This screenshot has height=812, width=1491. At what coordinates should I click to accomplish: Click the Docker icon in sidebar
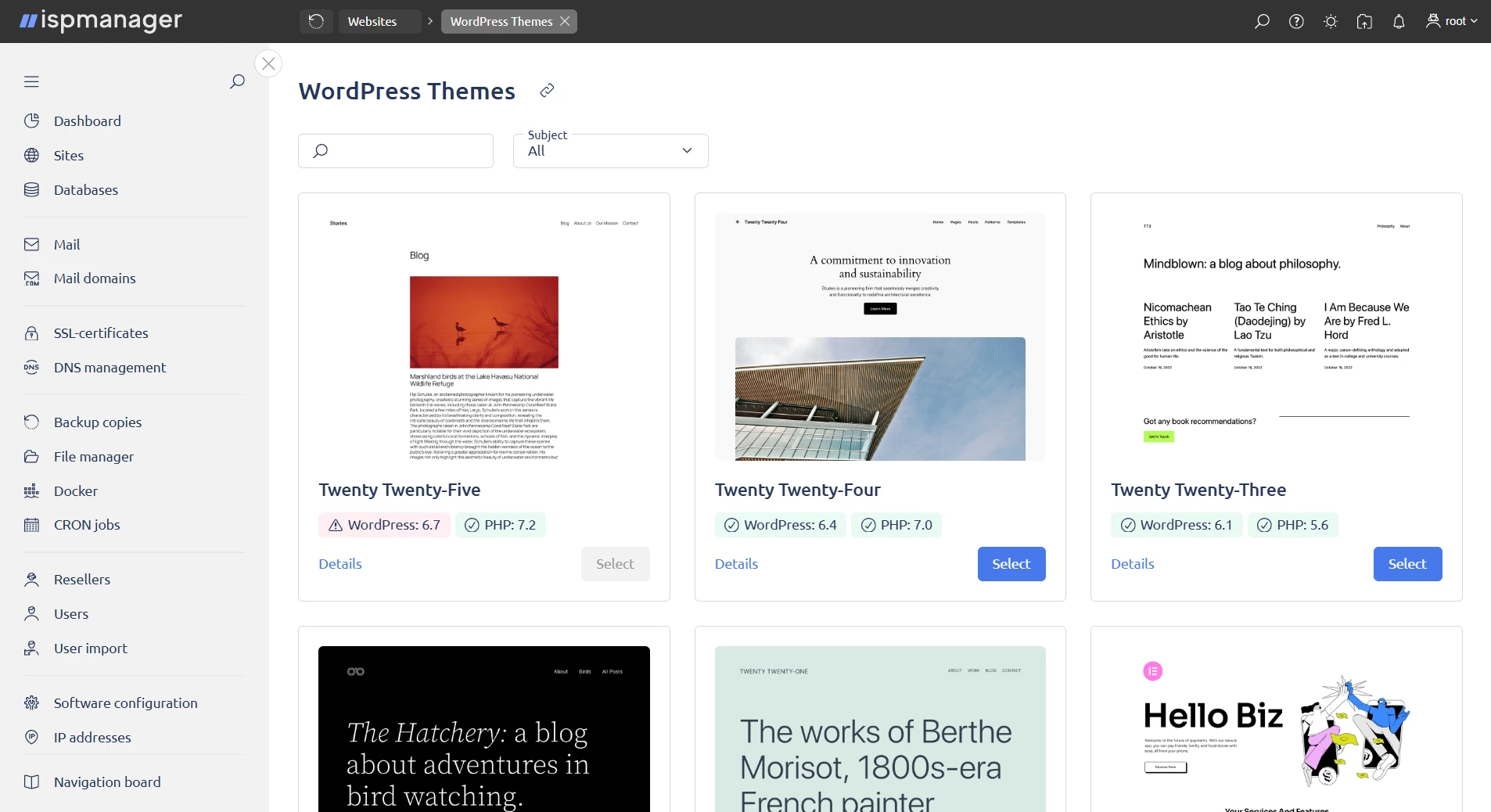31,491
